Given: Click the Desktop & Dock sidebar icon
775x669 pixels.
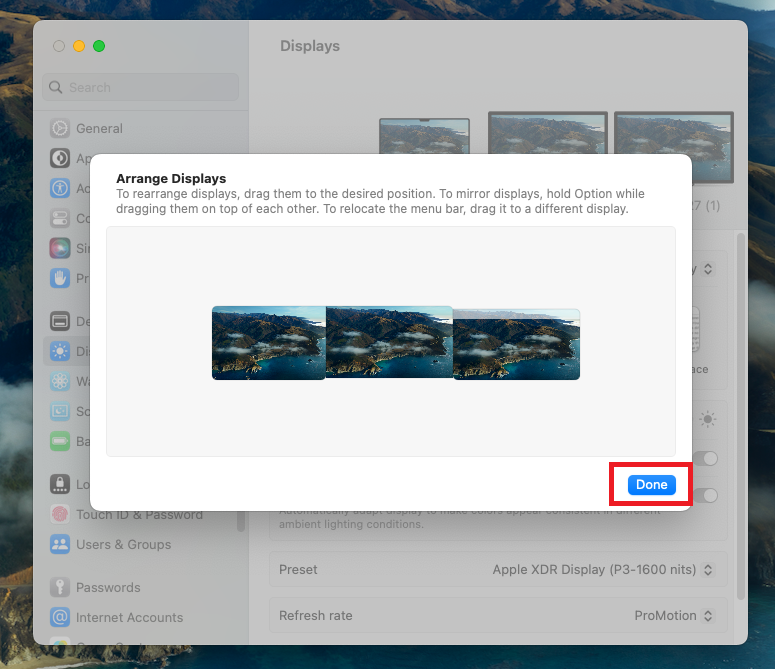Looking at the screenshot, I should coord(60,321).
